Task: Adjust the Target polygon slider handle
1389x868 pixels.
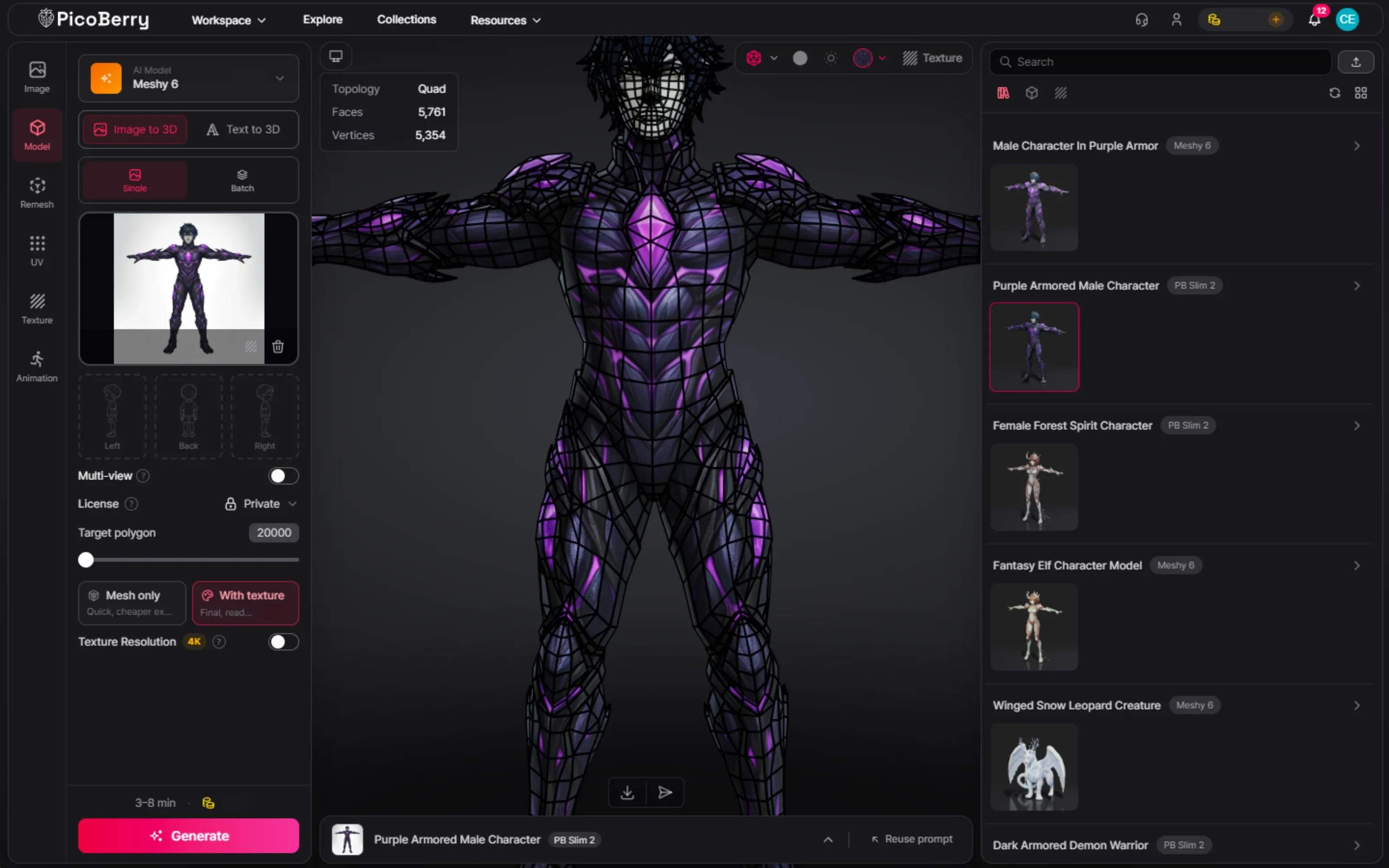Action: point(86,560)
